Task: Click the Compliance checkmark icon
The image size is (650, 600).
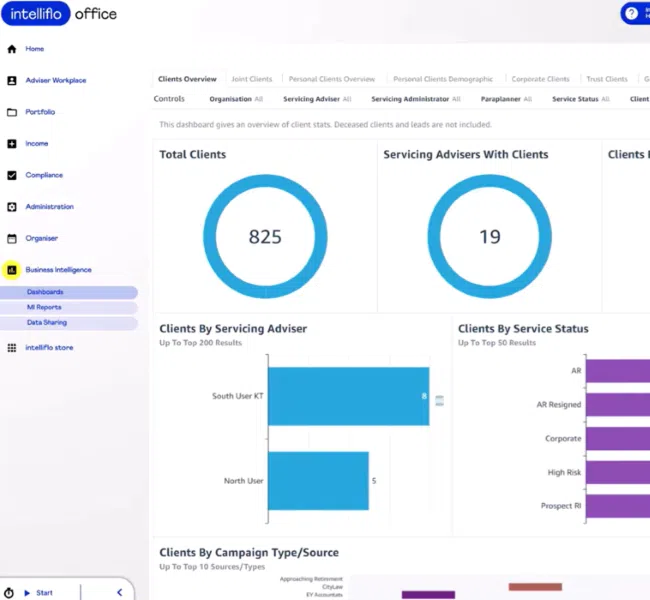Action: point(12,175)
